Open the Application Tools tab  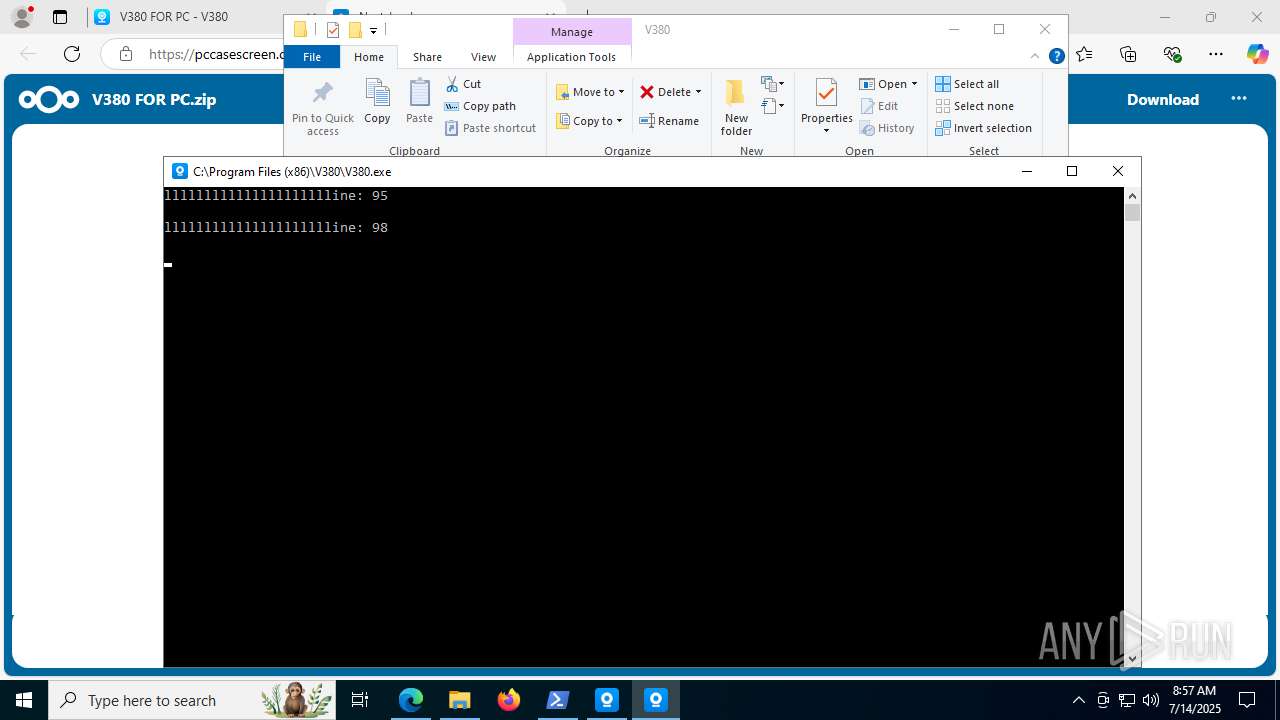[571, 57]
